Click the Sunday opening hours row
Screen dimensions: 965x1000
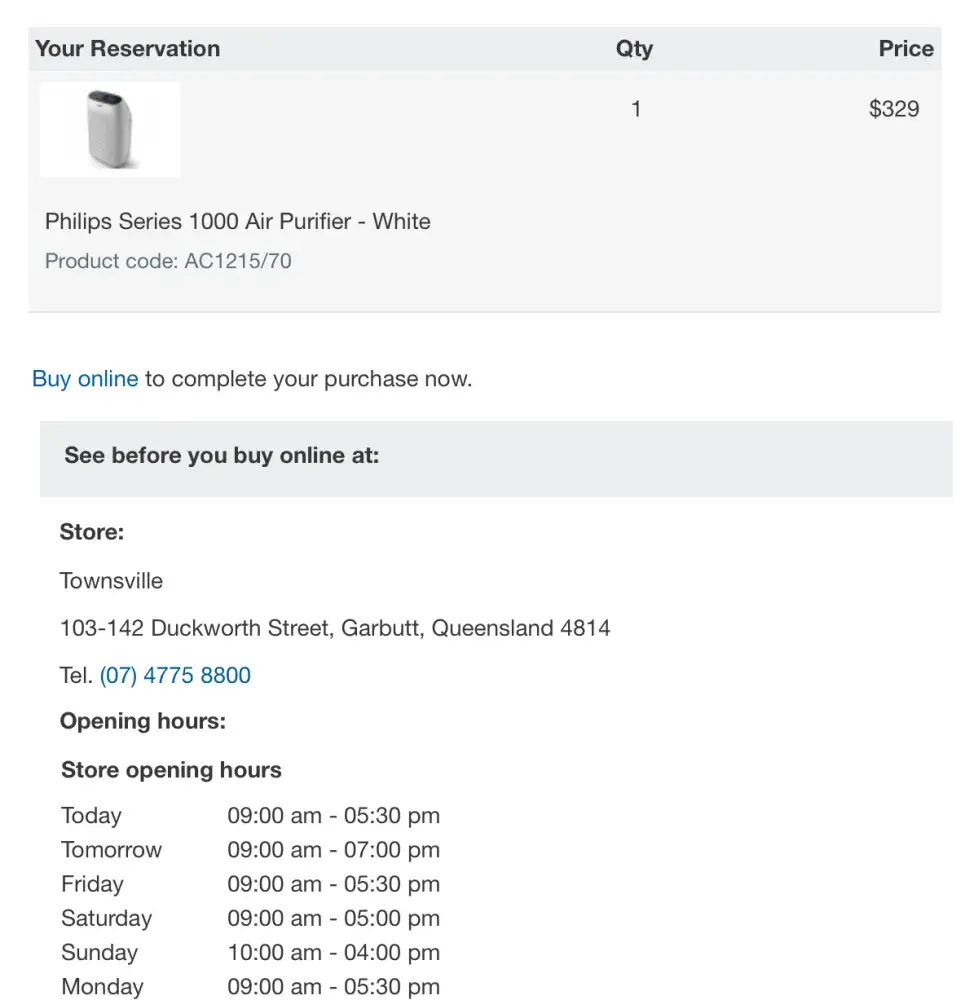(x=250, y=952)
